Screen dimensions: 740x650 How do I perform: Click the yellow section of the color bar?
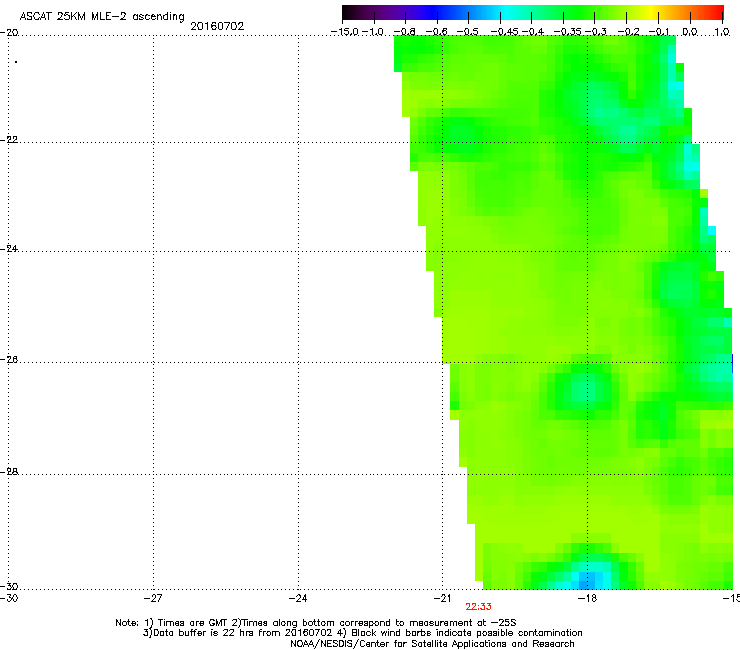pos(651,12)
